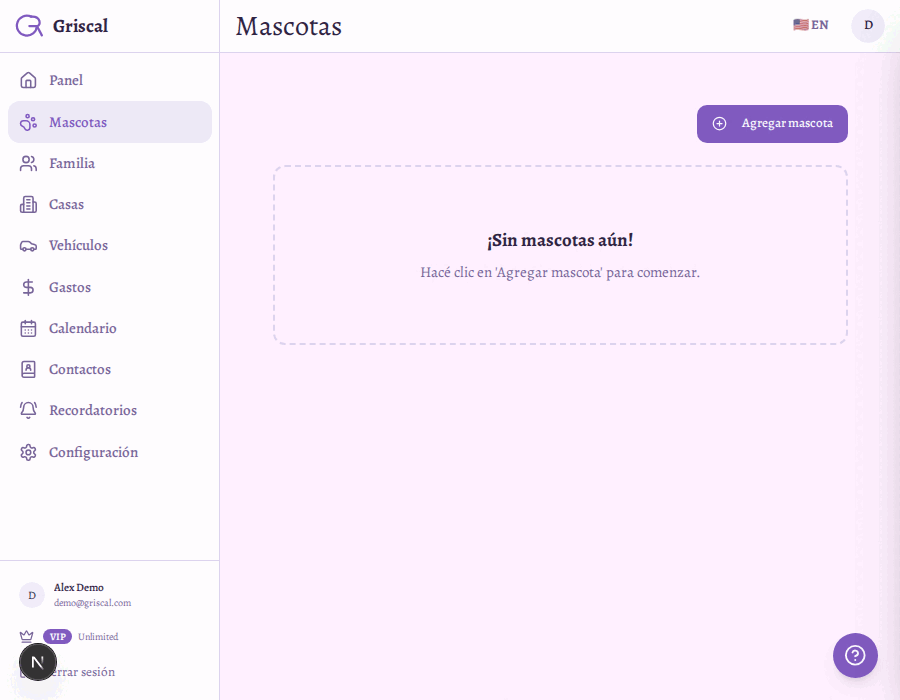Image resolution: width=900 pixels, height=700 pixels.
Task: Navigate to the Gastos menu item
Action: (70, 288)
